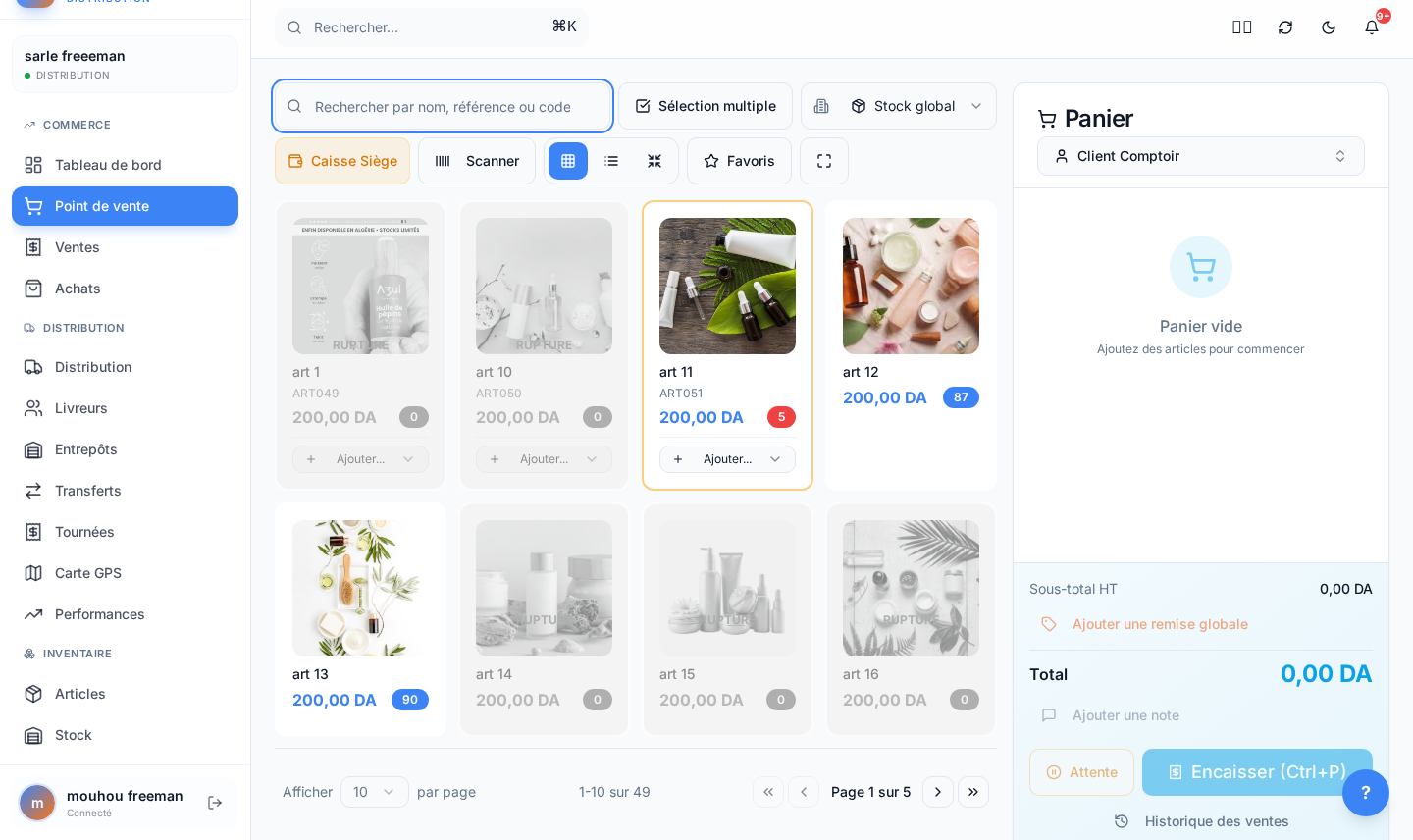Screen dimensions: 1413x840
Task: Expand Ajouter dropdown on art 11 card
Action: point(727,459)
